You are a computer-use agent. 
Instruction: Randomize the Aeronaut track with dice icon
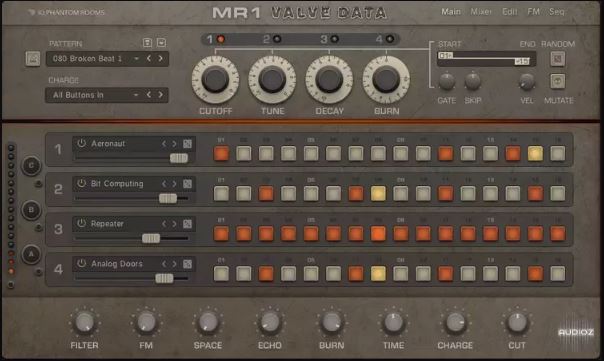[187, 144]
